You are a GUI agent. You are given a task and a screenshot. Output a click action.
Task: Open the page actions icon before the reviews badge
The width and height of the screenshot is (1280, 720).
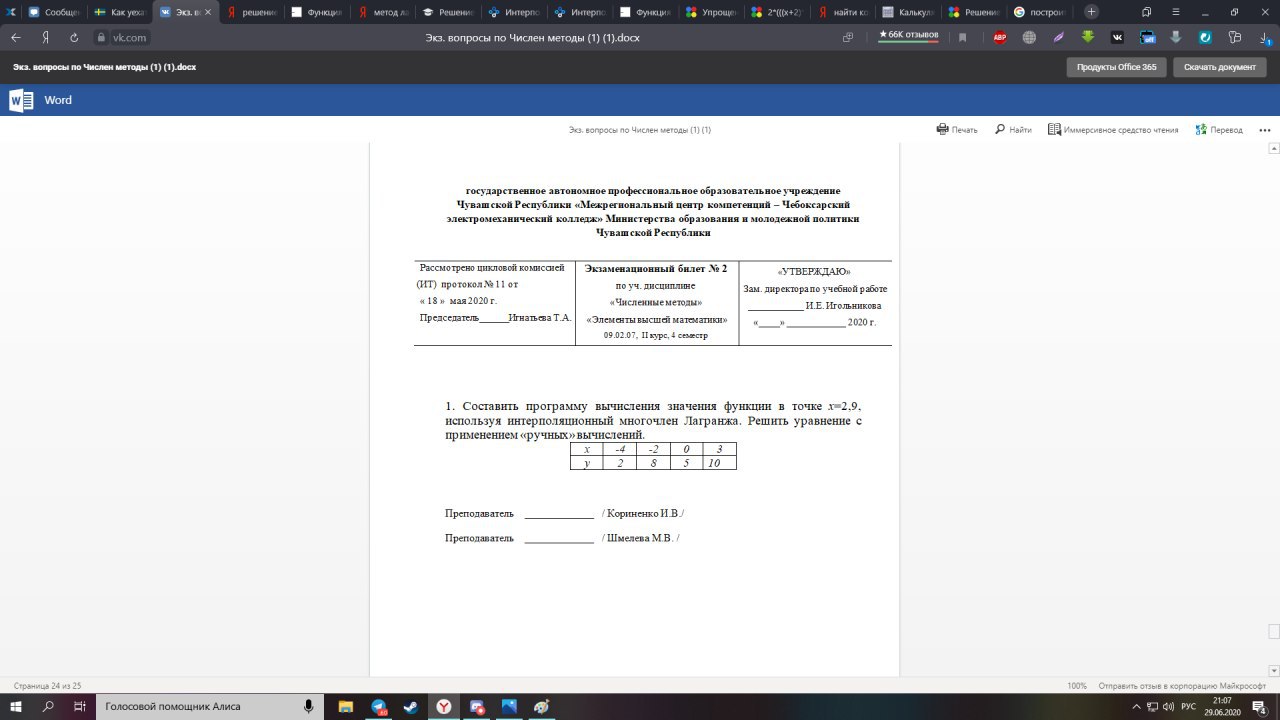click(x=848, y=37)
